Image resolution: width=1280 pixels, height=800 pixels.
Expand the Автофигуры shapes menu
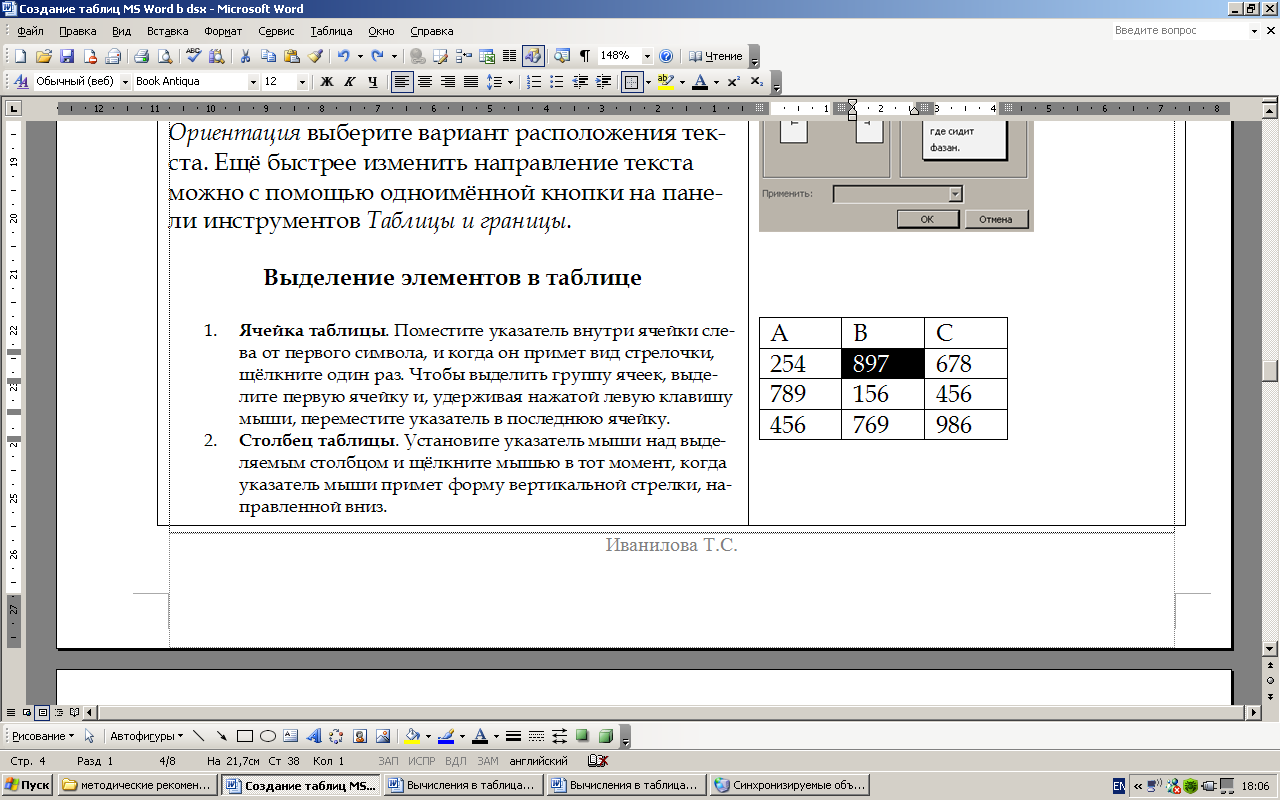pyautogui.click(x=146, y=736)
